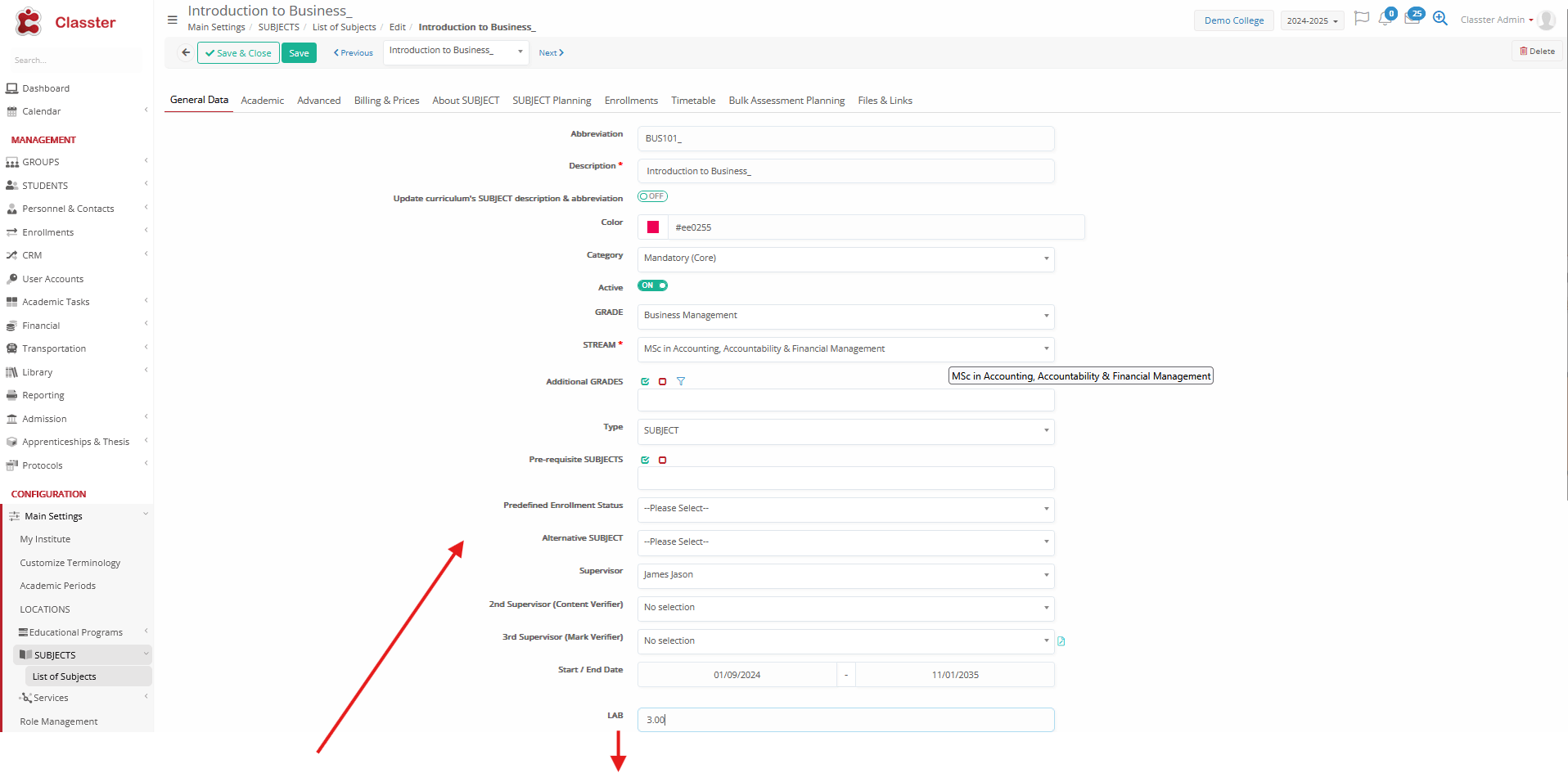Open the Enrollments tab
Image resolution: width=1568 pixels, height=773 pixels.
[631, 101]
